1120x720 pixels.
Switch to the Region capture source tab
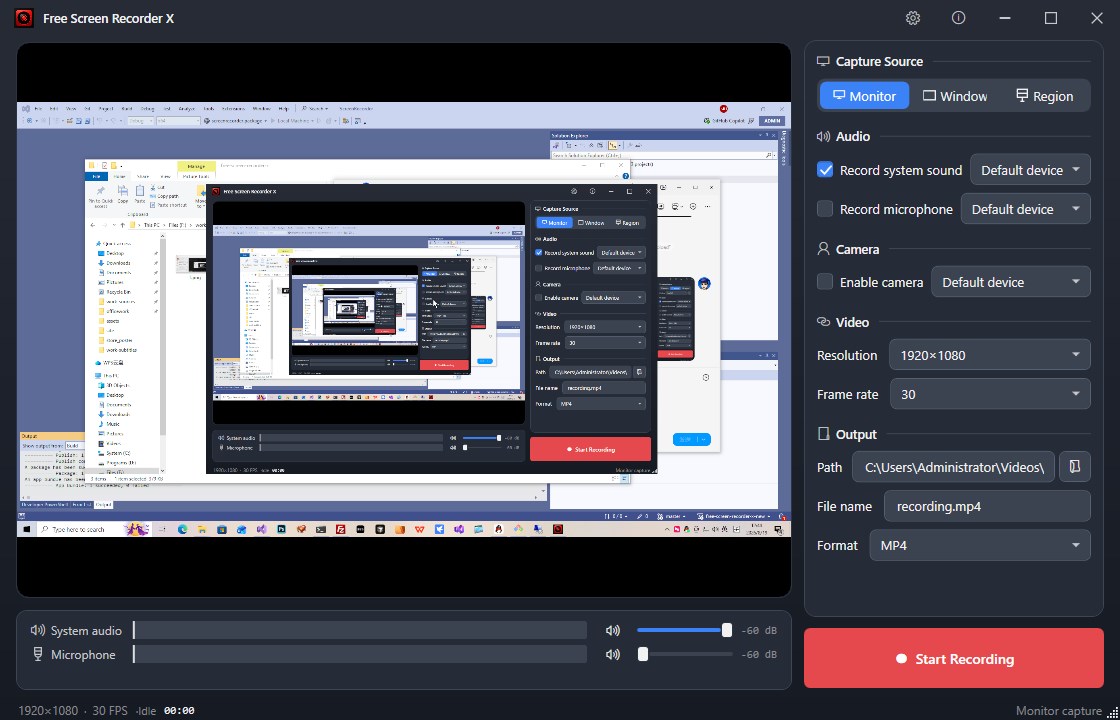tap(1044, 96)
